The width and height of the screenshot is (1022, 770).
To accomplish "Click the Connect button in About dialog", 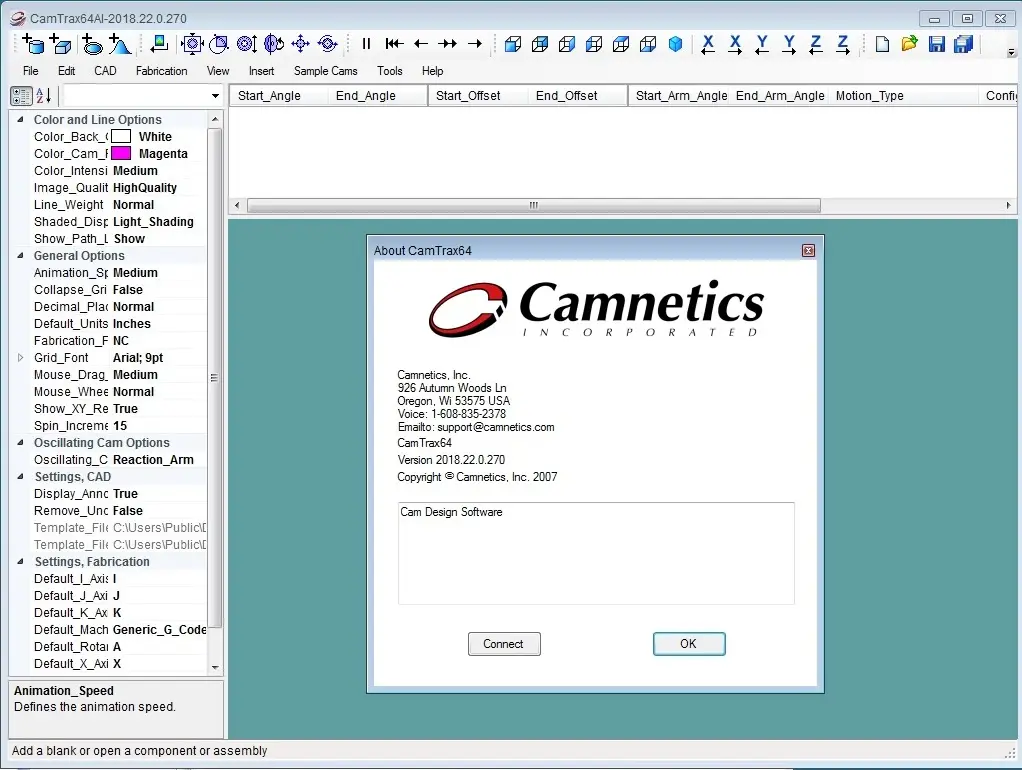I will pos(504,644).
